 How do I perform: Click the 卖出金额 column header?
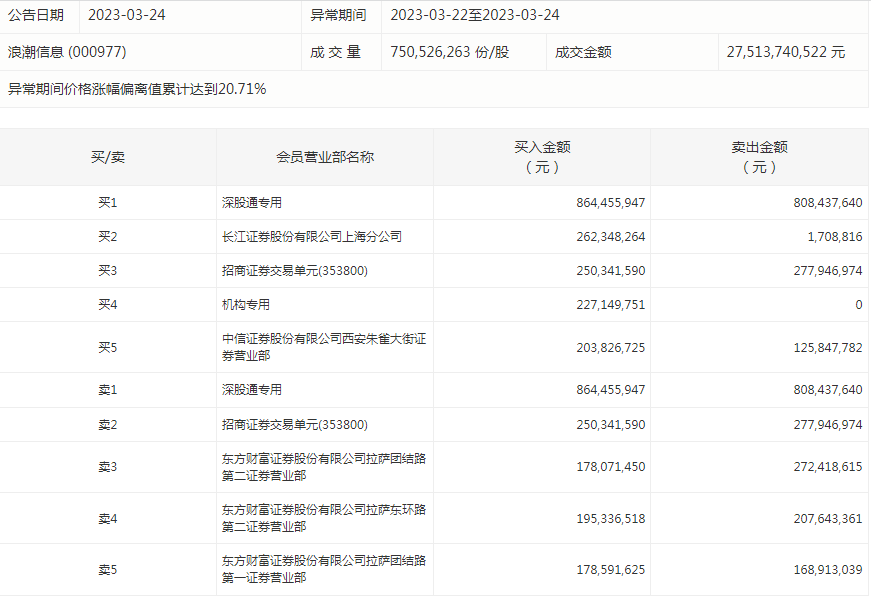[x=759, y=157]
